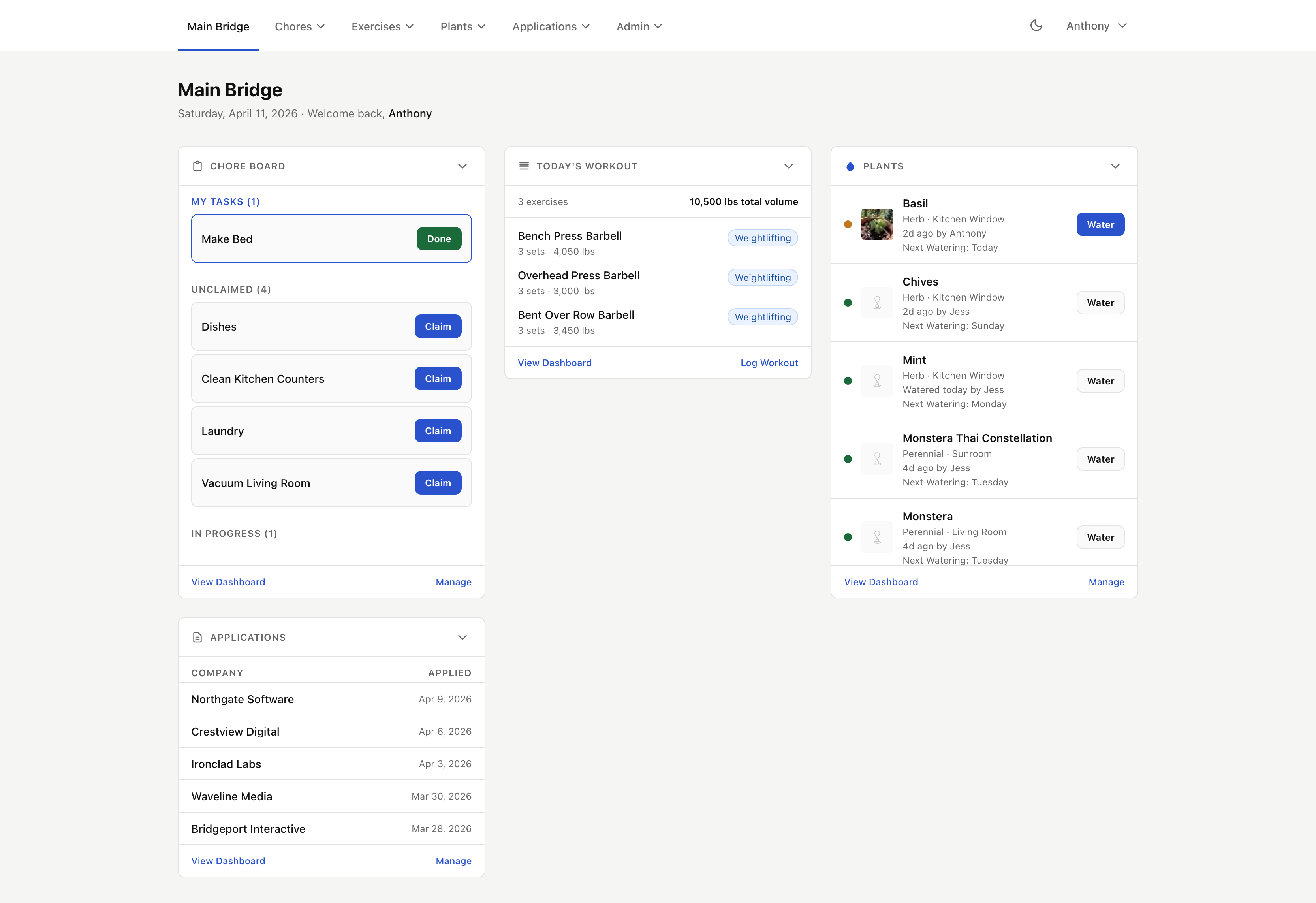This screenshot has width=1316, height=903.
Task: Click the green status dot next to Mint
Action: point(848,381)
